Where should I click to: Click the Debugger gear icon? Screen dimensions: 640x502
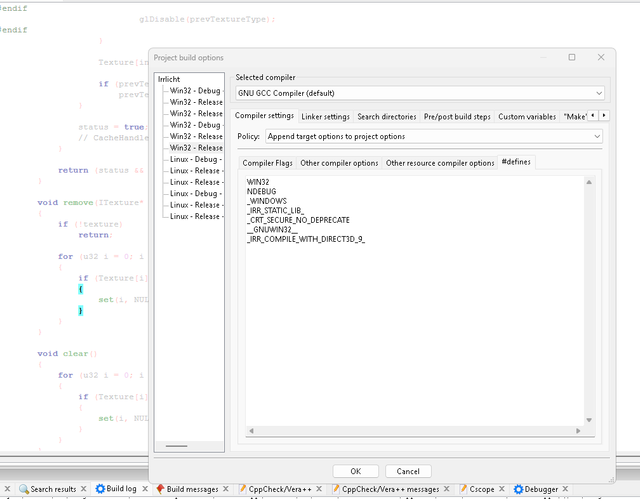click(518, 489)
